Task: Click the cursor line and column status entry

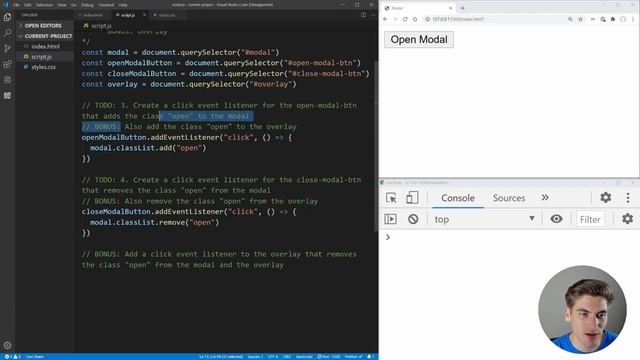Action: click(221, 357)
